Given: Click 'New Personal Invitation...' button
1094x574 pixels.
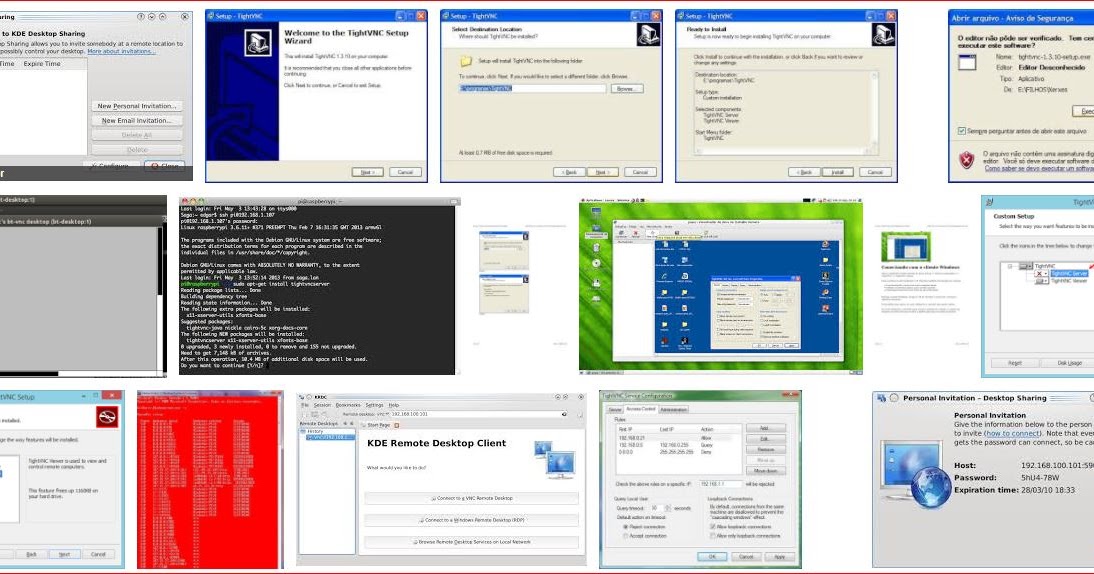Looking at the screenshot, I should [x=137, y=106].
